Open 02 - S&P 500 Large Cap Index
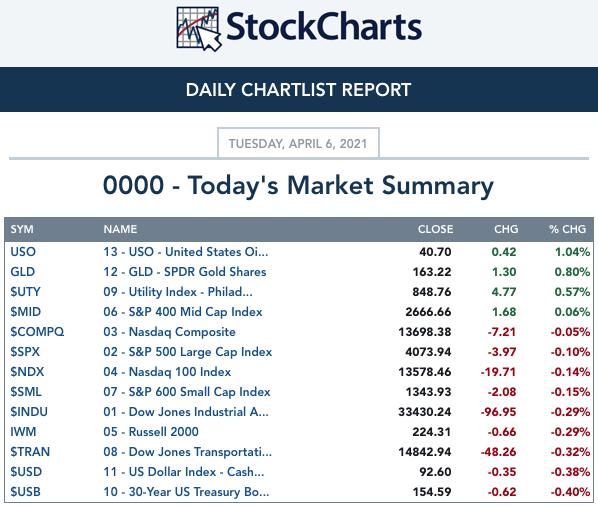Viewport: 598px width, 507px height. (x=188, y=352)
